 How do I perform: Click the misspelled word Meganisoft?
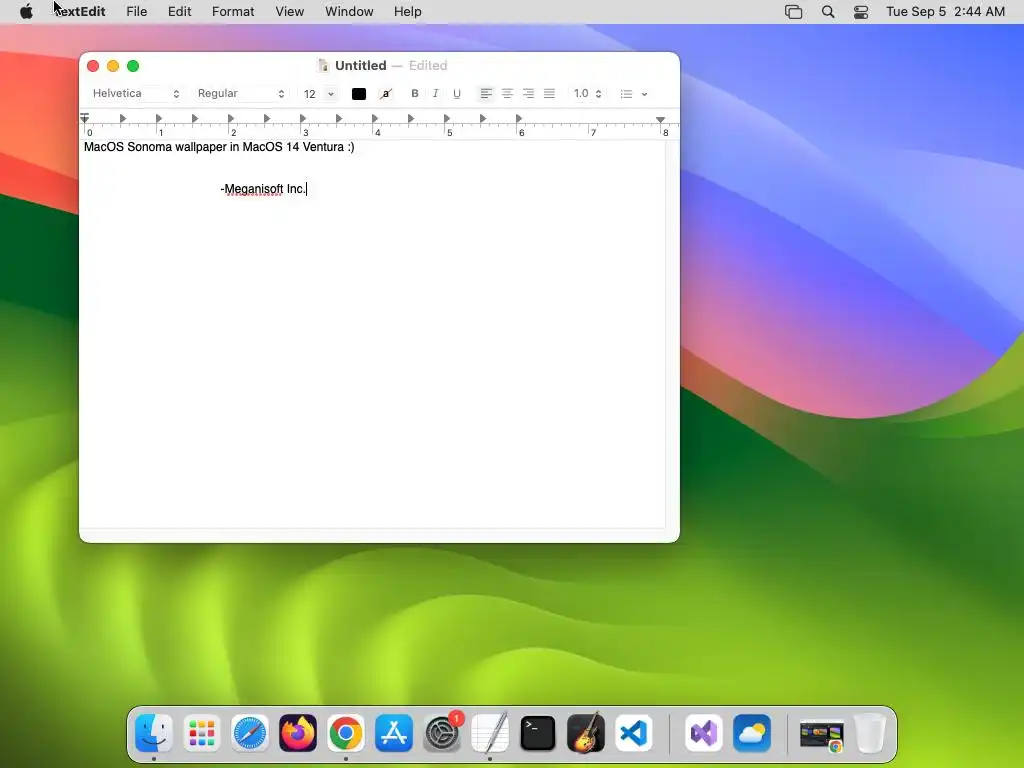point(253,189)
